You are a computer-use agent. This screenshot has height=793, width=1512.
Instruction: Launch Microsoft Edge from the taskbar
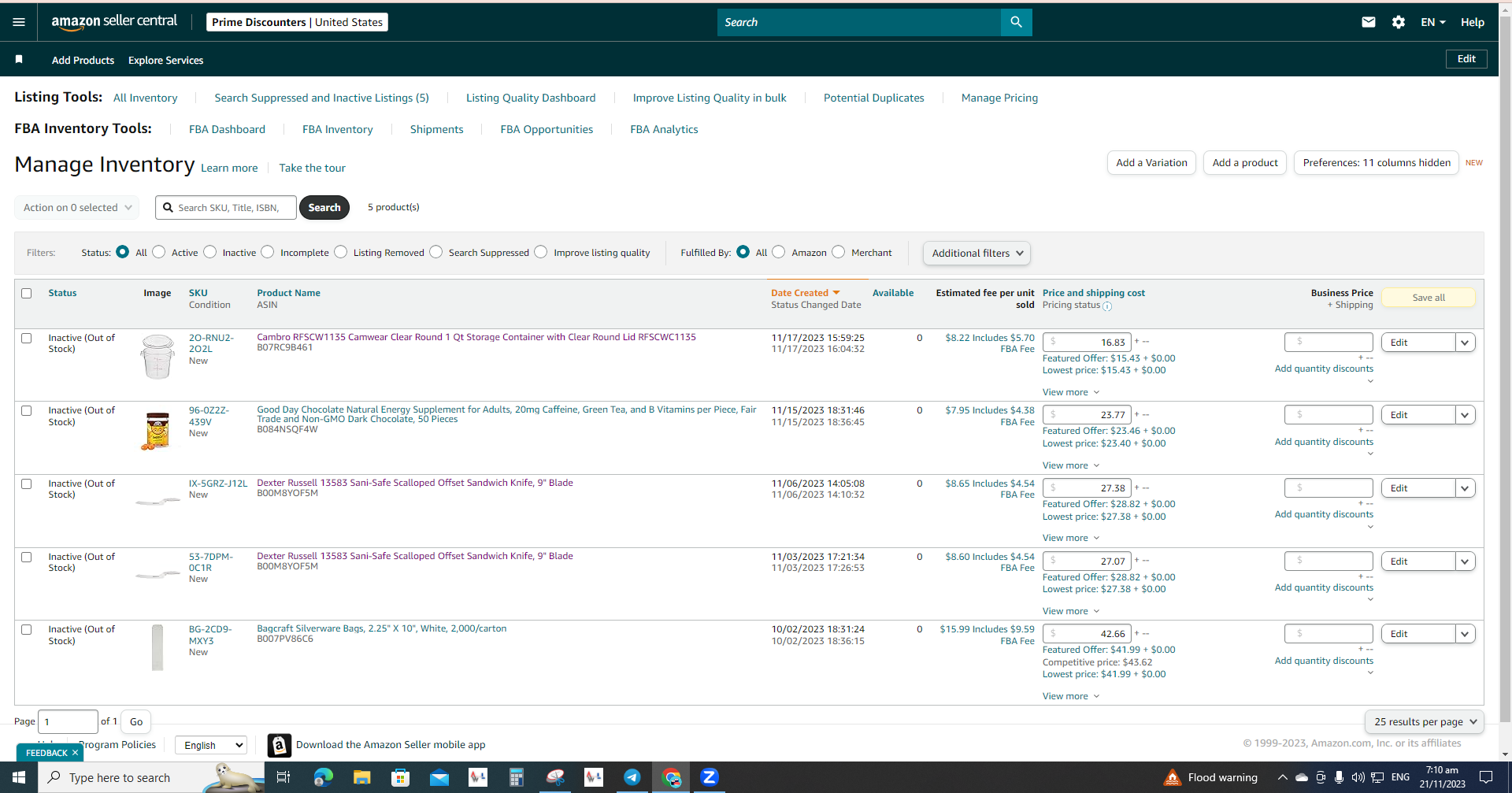pos(323,777)
